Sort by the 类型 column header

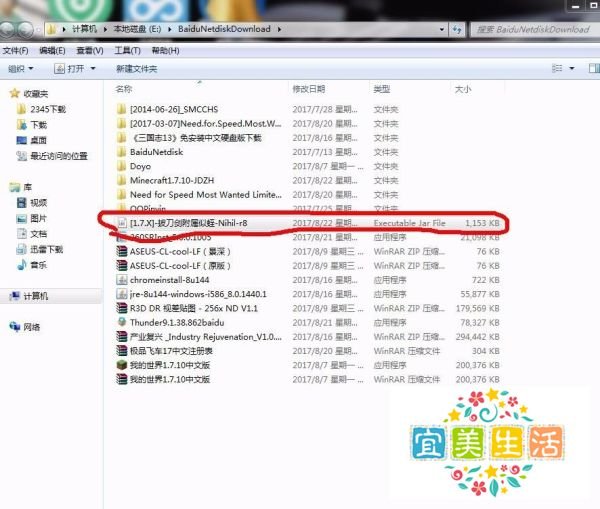[x=382, y=89]
